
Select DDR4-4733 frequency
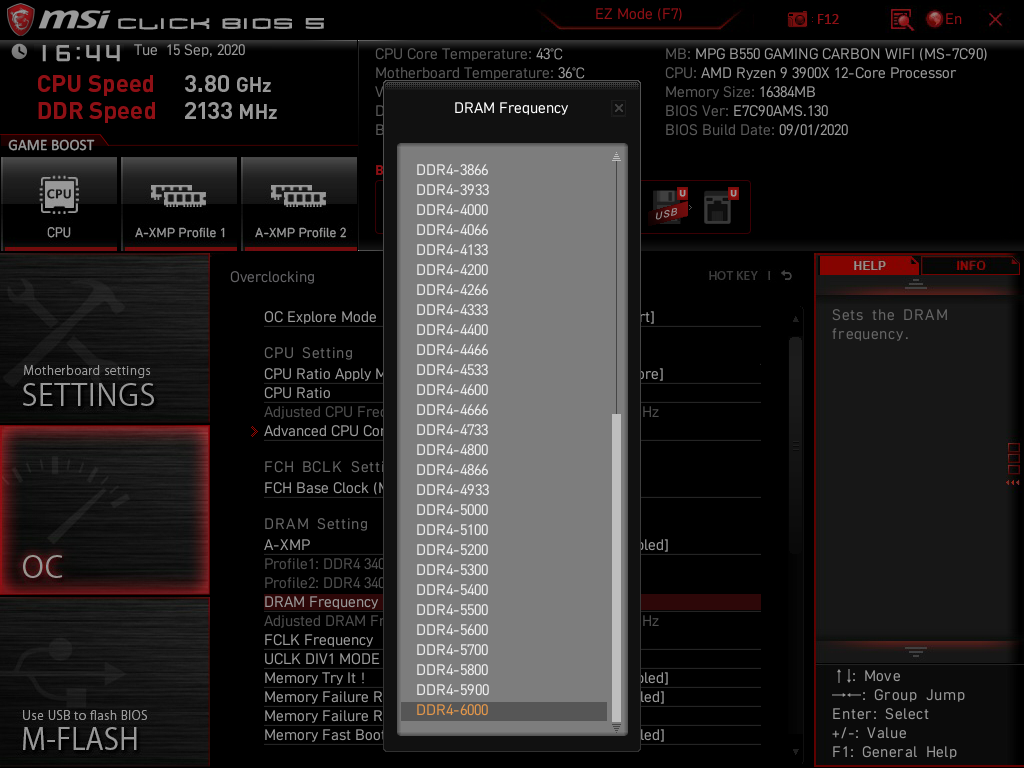[x=452, y=430]
